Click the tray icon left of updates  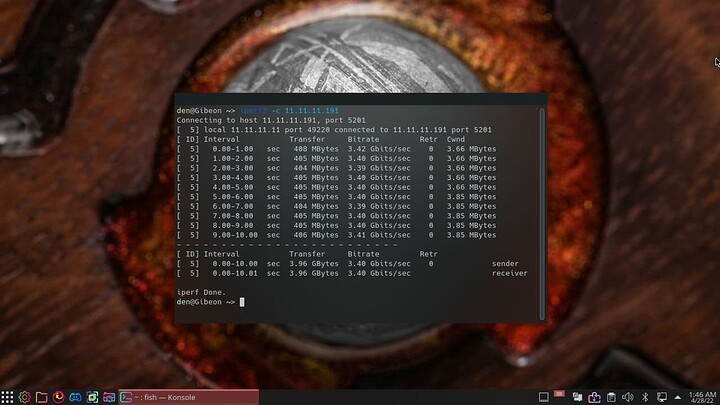(x=577, y=397)
